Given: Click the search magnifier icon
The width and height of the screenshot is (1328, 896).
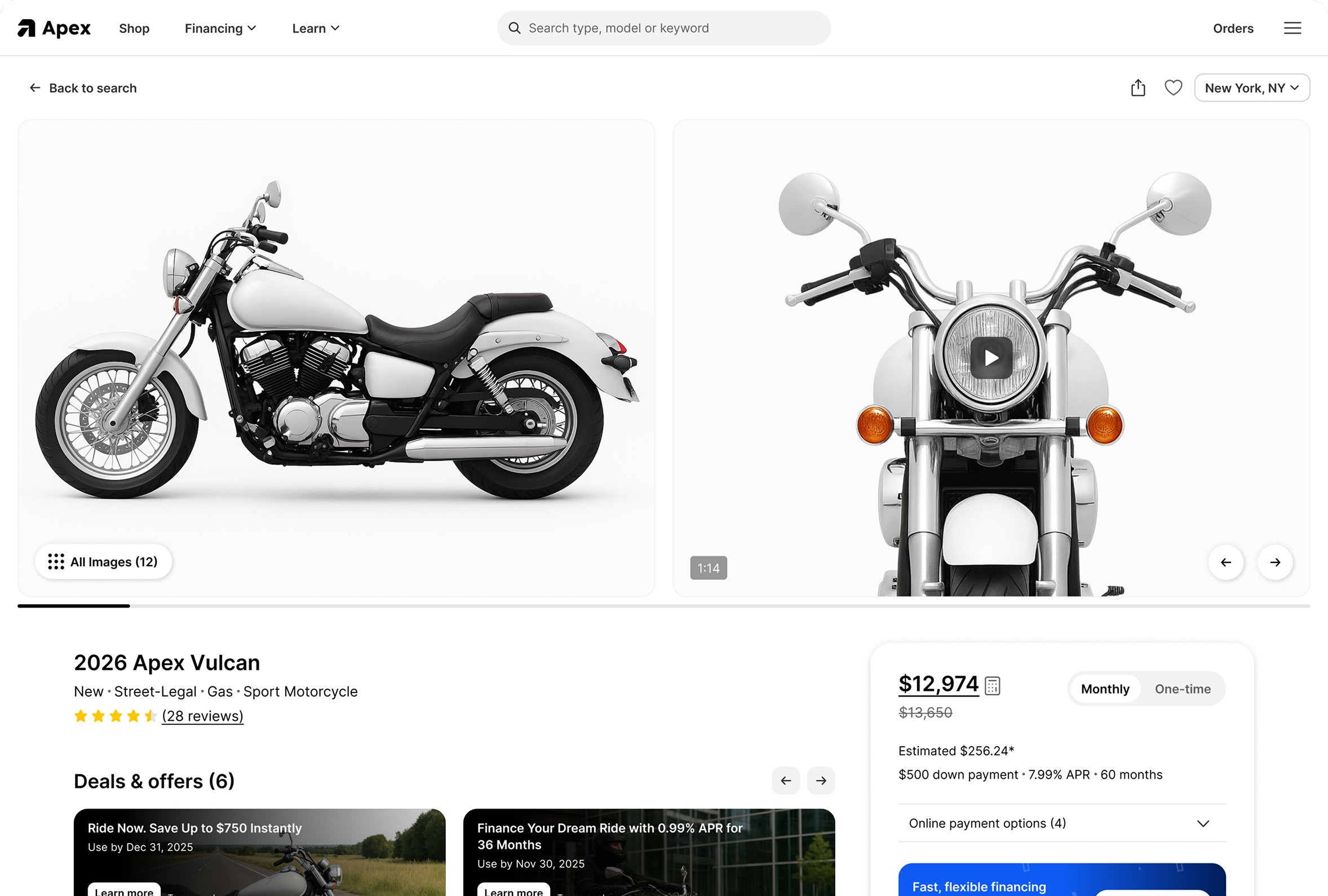Looking at the screenshot, I should coord(514,28).
